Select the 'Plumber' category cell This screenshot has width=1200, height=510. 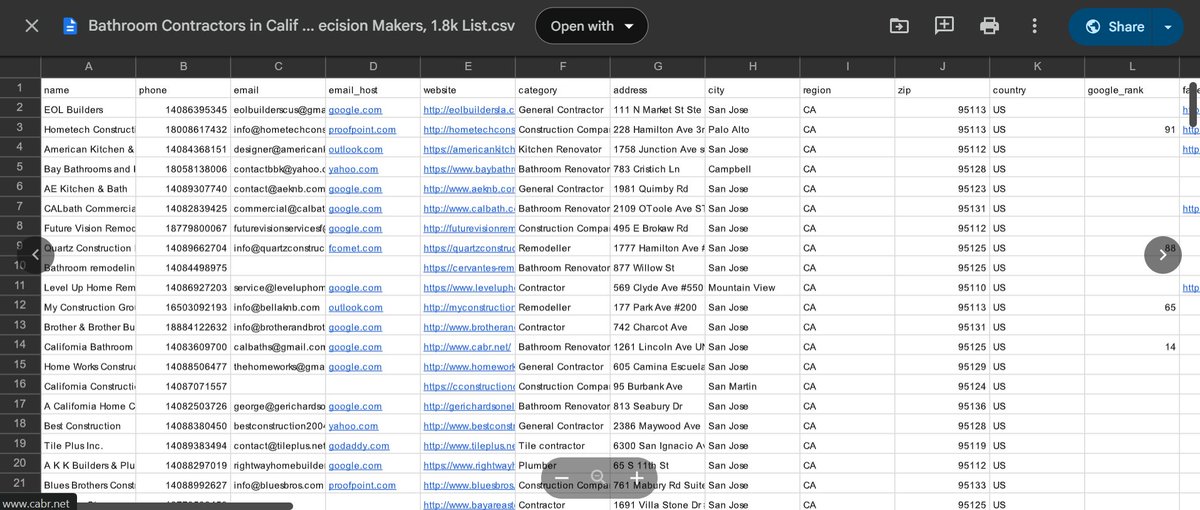point(562,466)
